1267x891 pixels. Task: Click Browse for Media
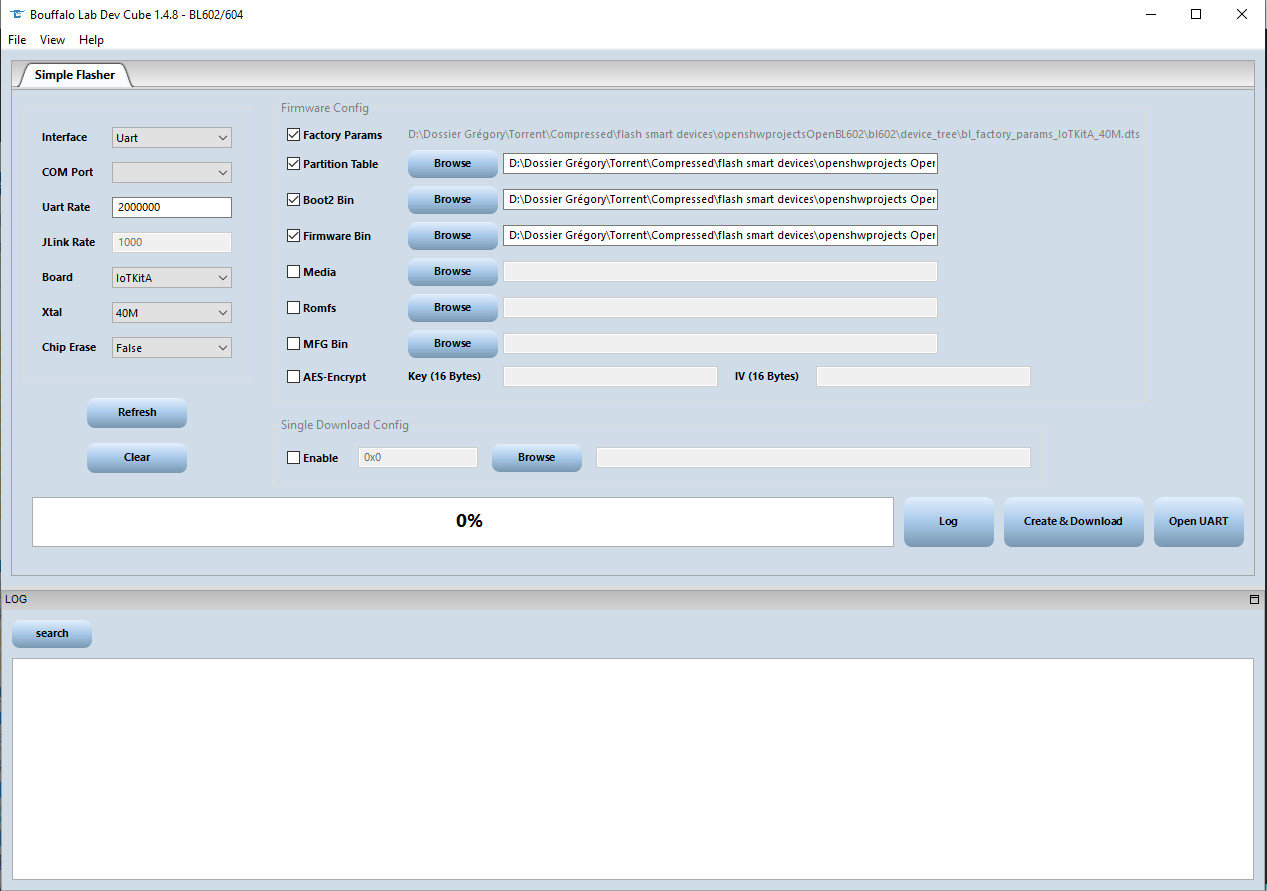[453, 272]
